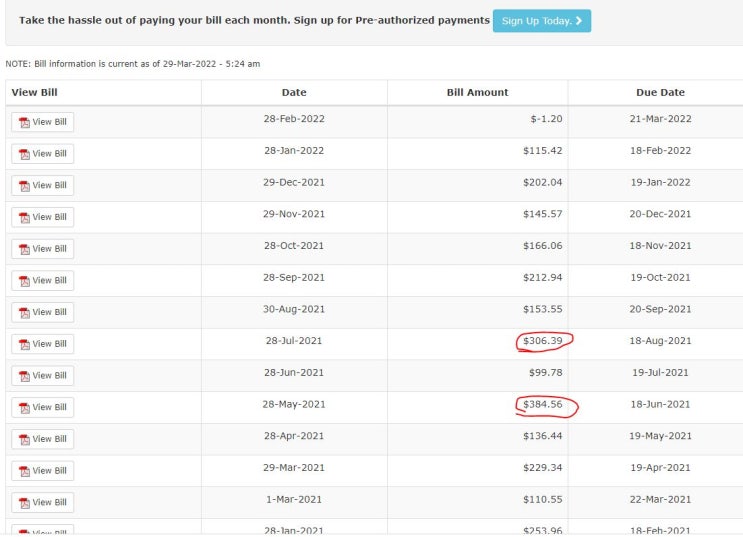
Task: Click the 28-Jun-2021 date cell
Action: click(294, 373)
